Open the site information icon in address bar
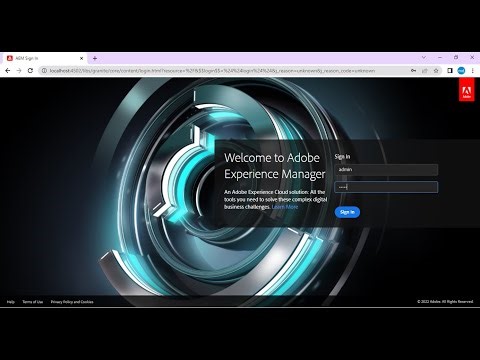480x360 pixels. pyautogui.click(x=44, y=71)
